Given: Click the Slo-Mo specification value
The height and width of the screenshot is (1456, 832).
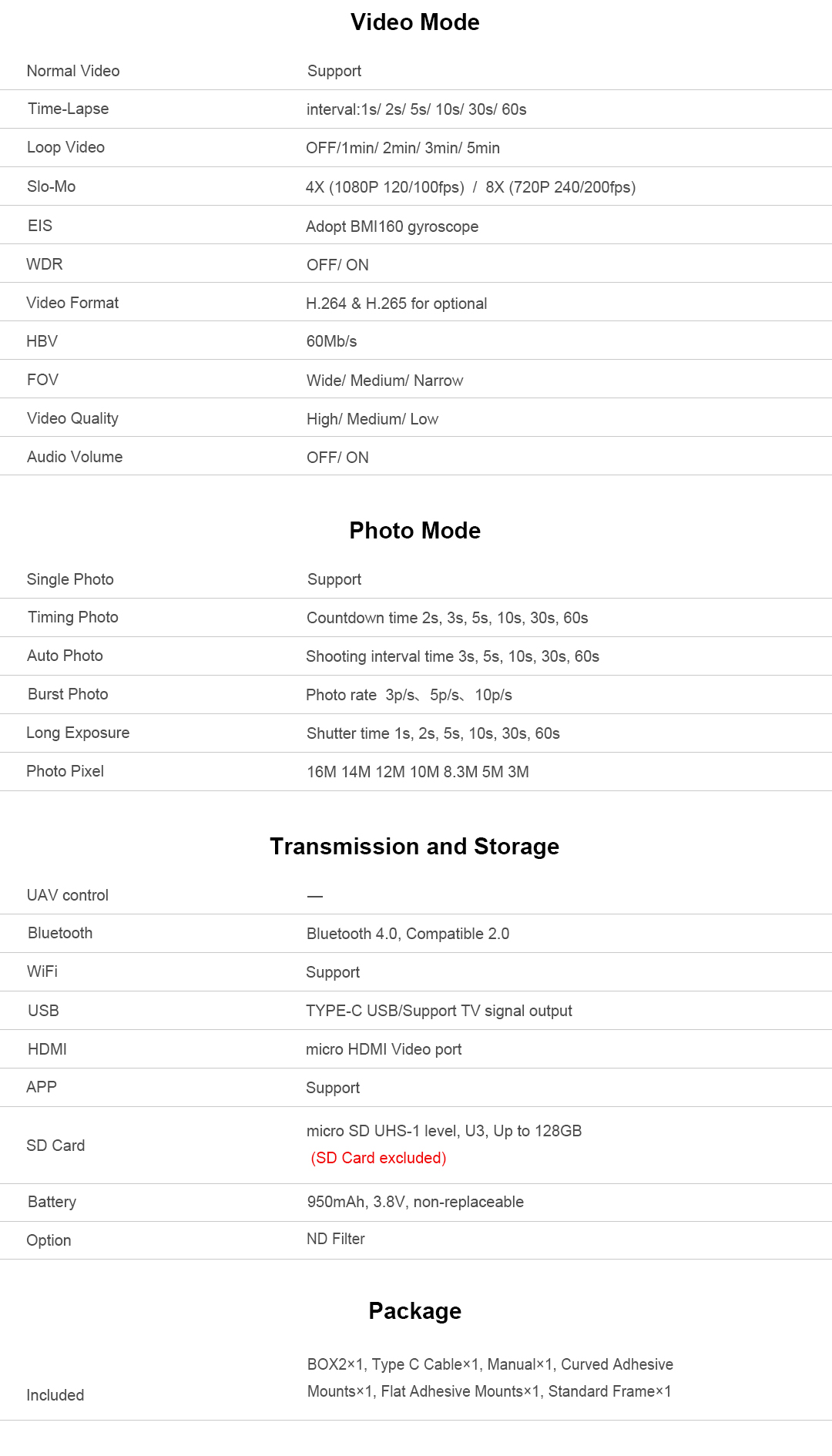Looking at the screenshot, I should [471, 187].
